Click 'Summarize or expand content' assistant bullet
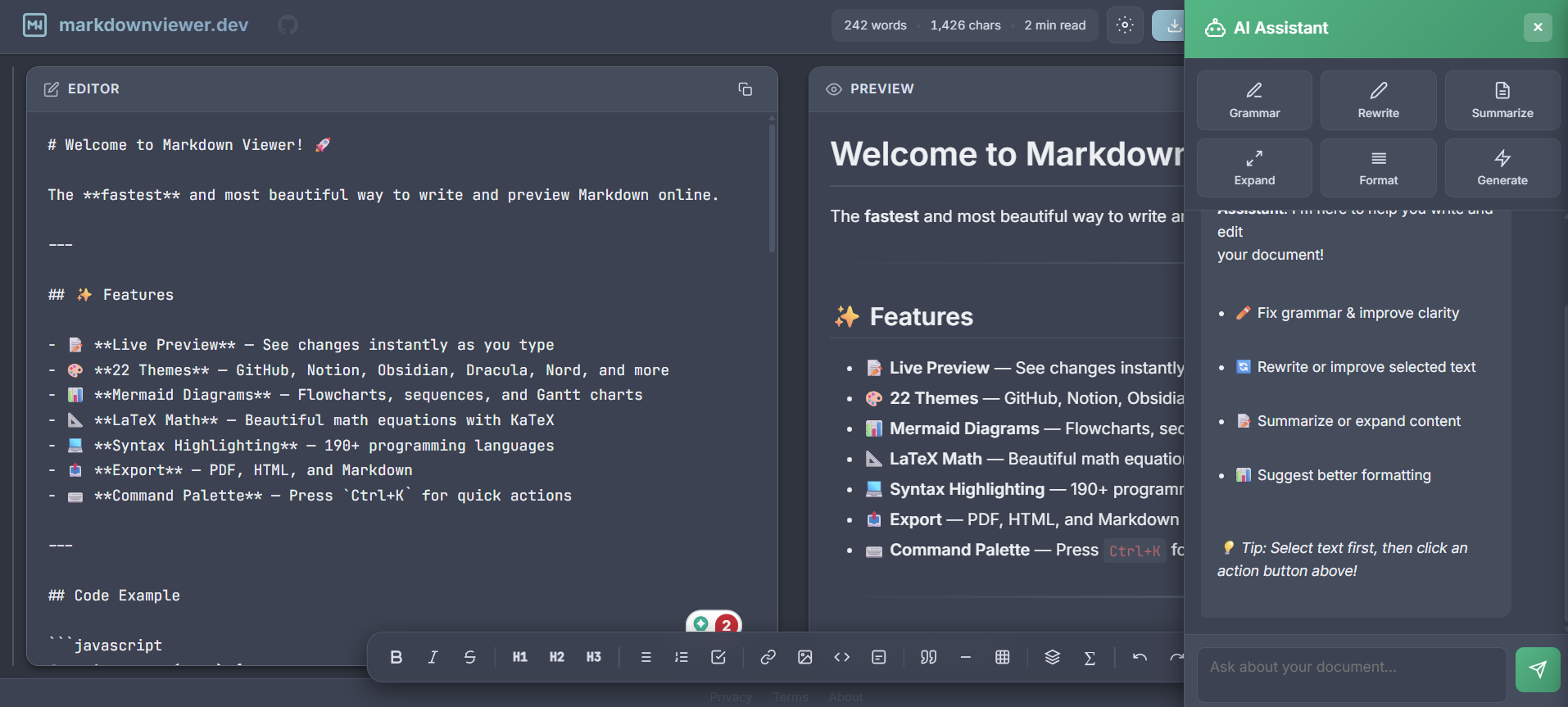The height and width of the screenshot is (707, 1568). 1358,421
